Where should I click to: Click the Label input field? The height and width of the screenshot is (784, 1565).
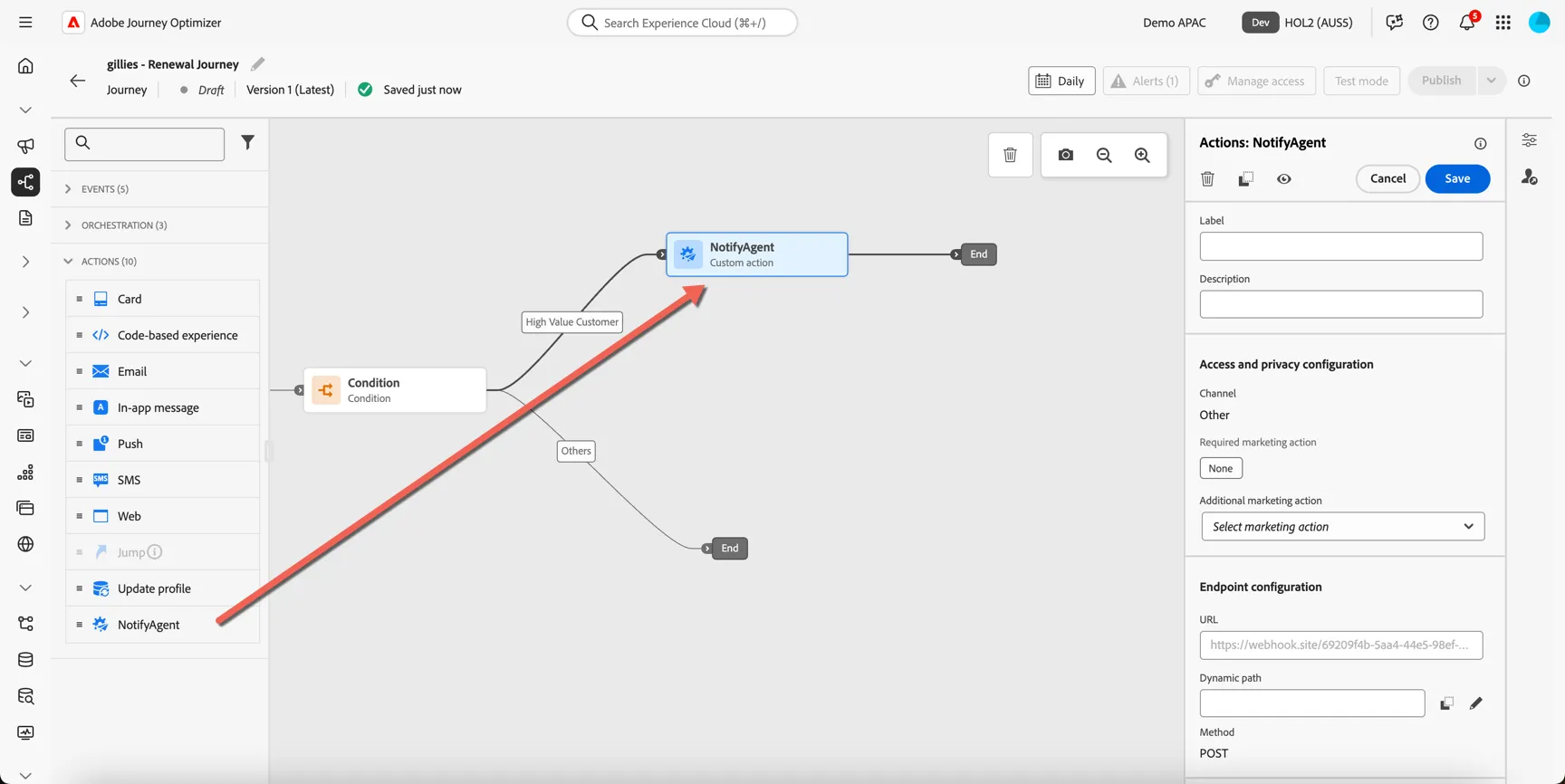pos(1341,246)
